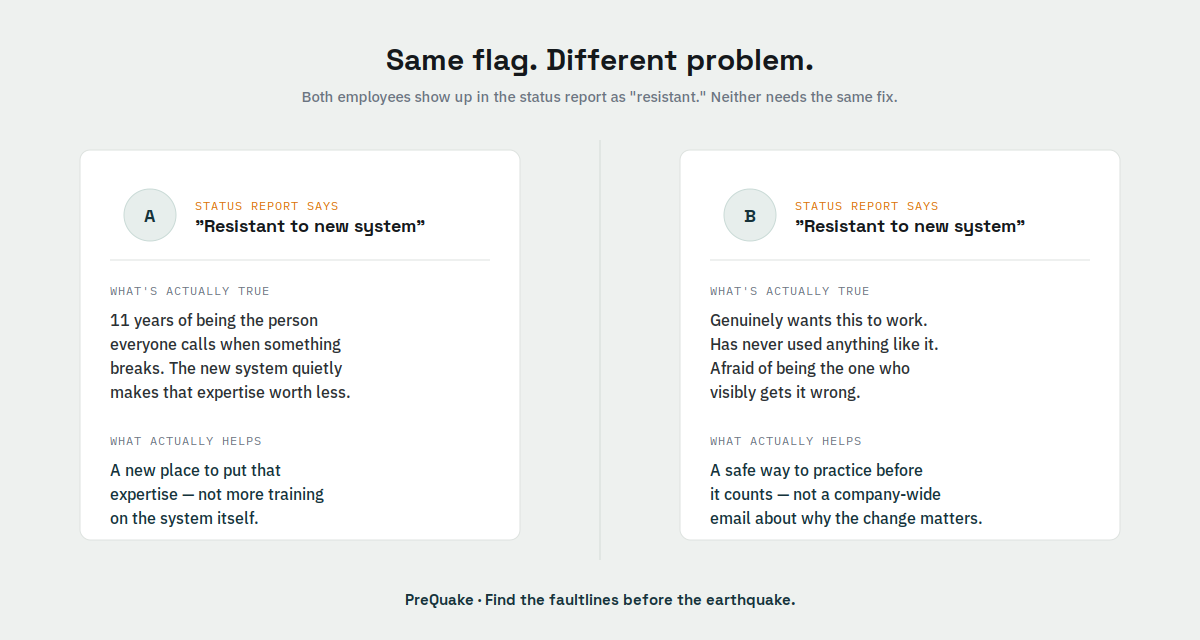Click the "Same flag. Different problem." heading
This screenshot has height=640, width=1200.
[600, 60]
